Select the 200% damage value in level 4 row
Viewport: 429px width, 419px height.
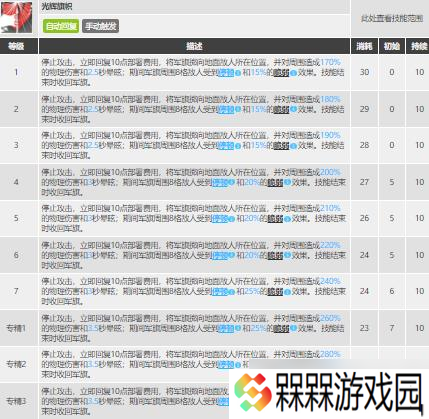point(330,172)
